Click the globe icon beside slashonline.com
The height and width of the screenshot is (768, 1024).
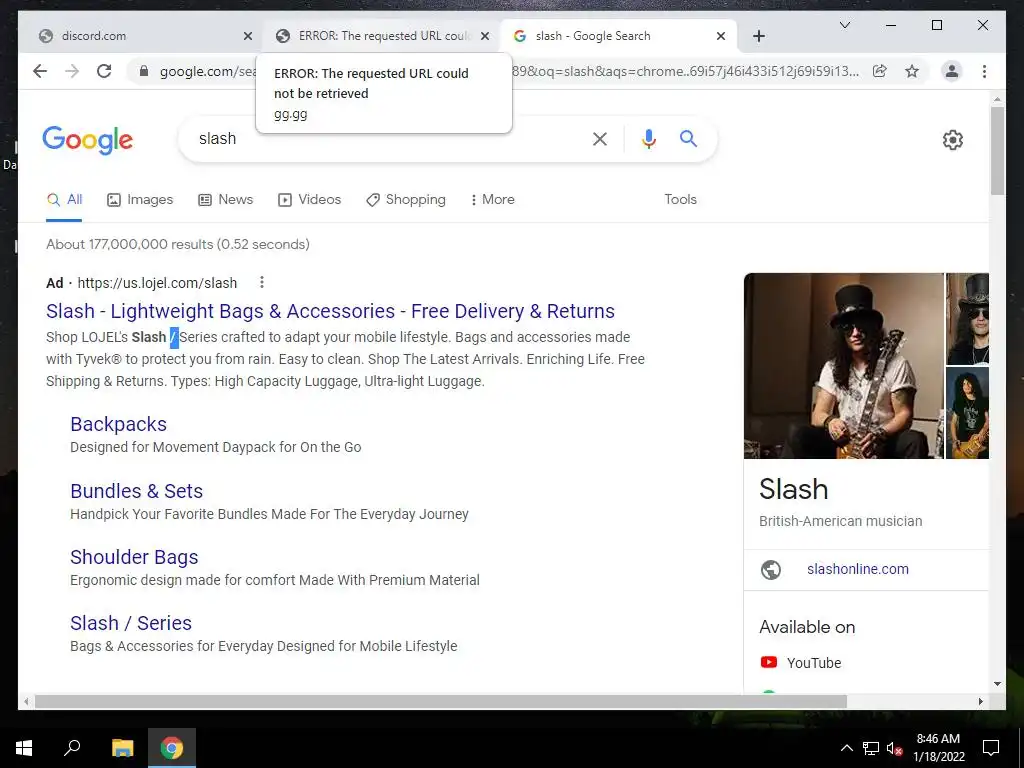(x=771, y=569)
